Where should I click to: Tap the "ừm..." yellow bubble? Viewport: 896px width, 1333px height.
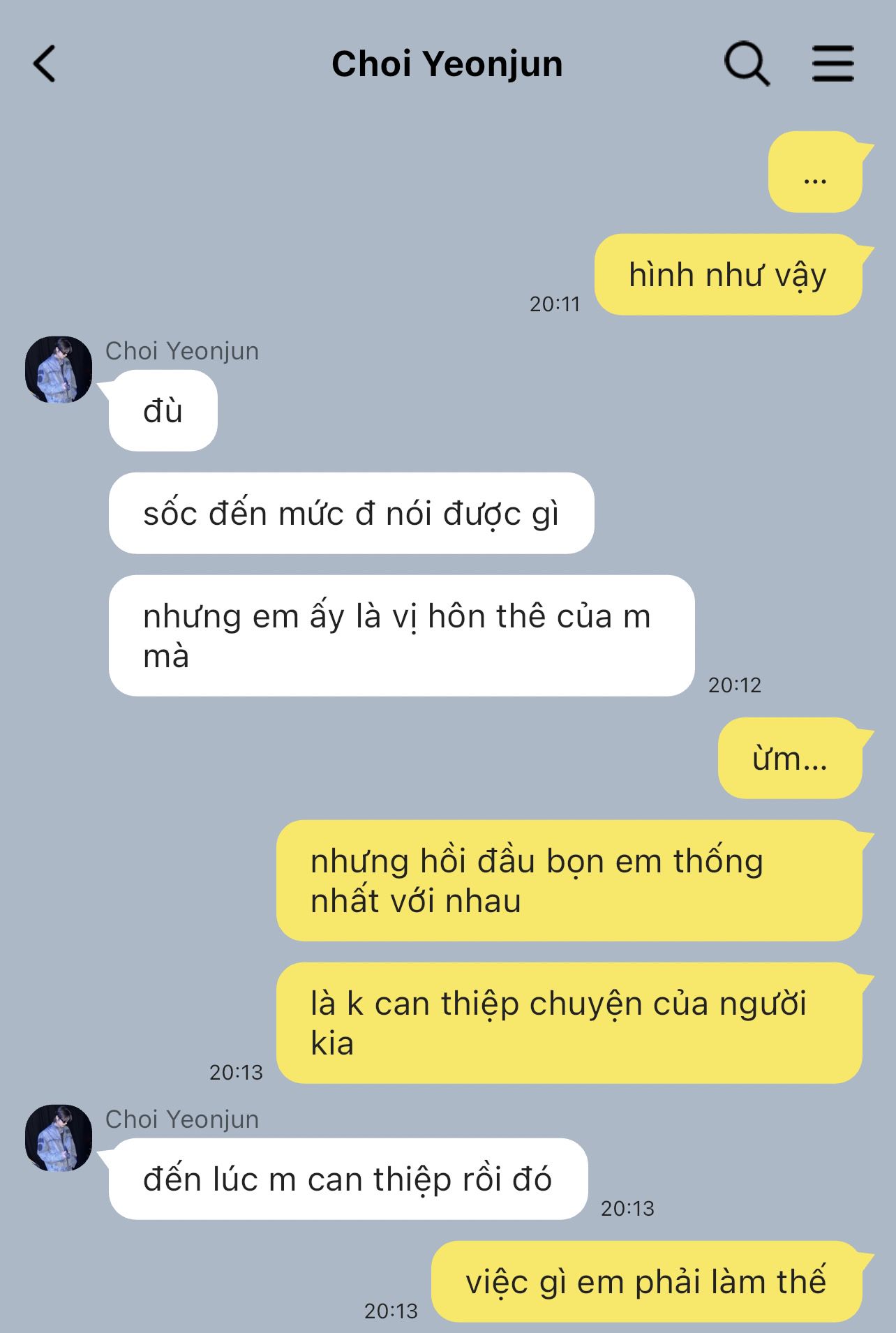pyautogui.click(x=790, y=758)
